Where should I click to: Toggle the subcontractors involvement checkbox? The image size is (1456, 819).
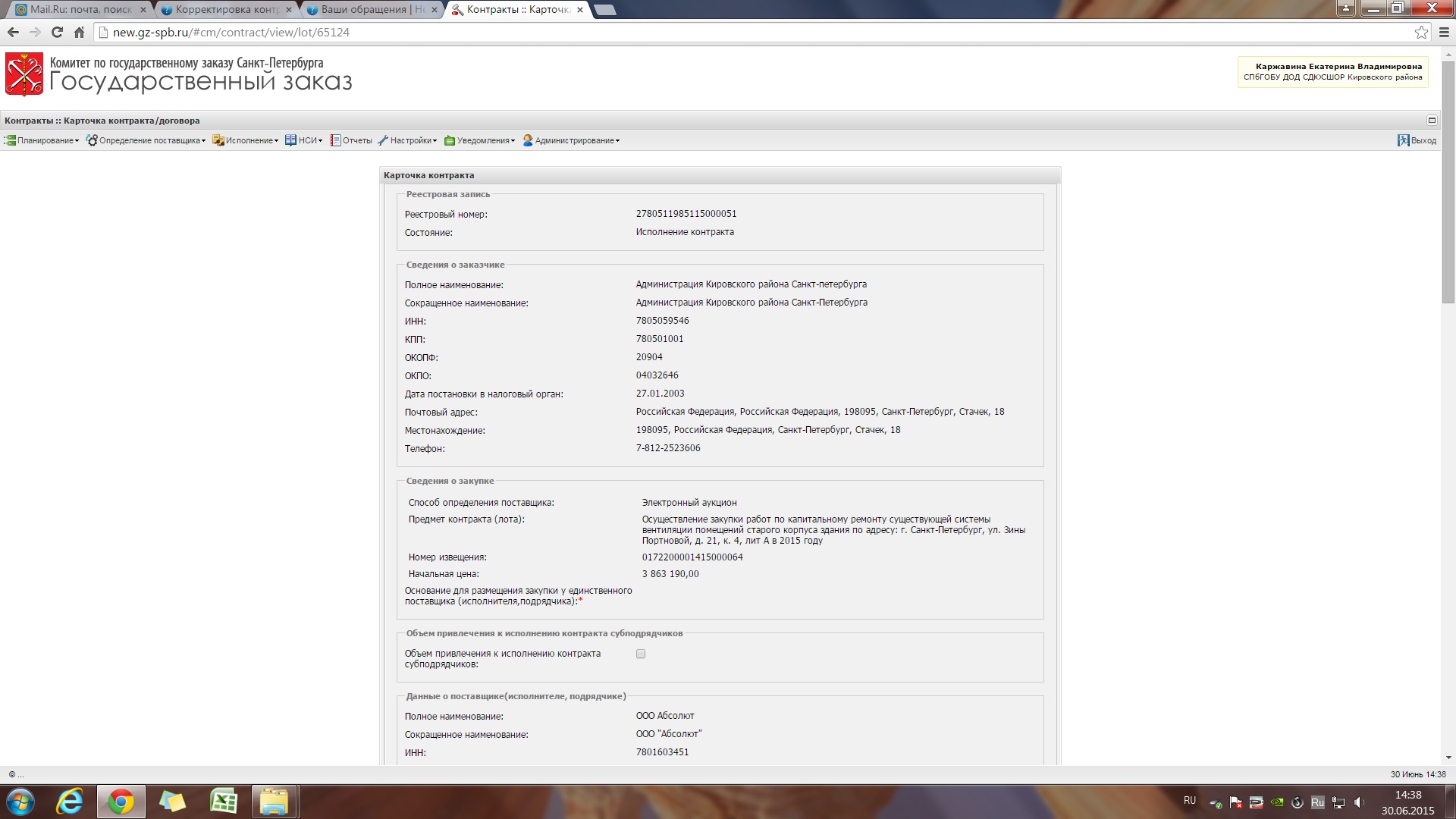click(x=641, y=654)
